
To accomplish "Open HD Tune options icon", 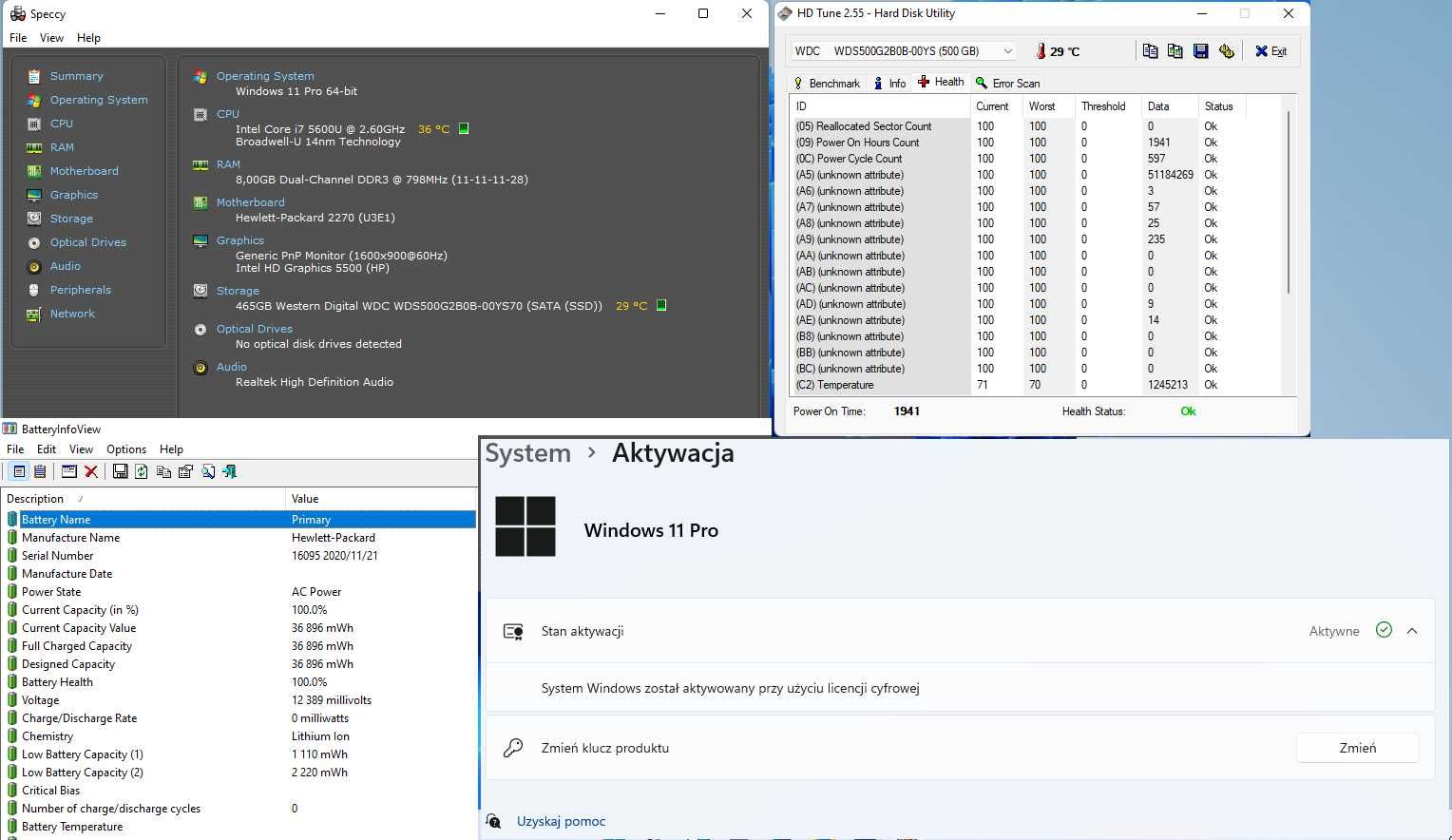I will pyautogui.click(x=1227, y=51).
